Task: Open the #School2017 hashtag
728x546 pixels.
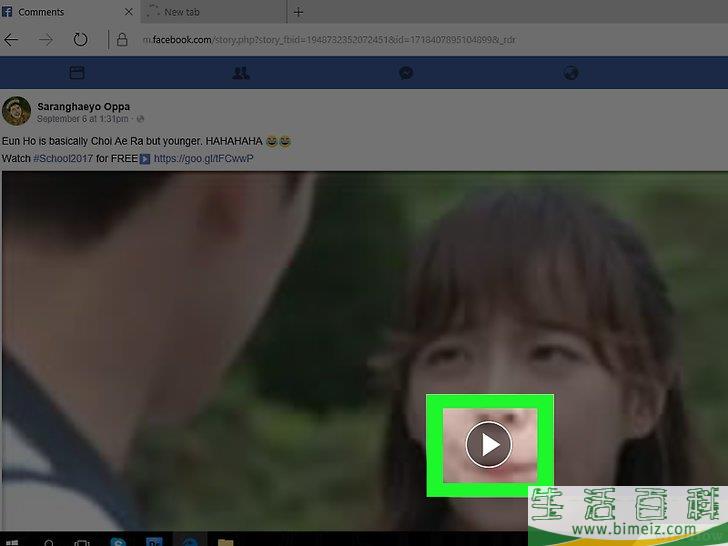Action: click(63, 158)
